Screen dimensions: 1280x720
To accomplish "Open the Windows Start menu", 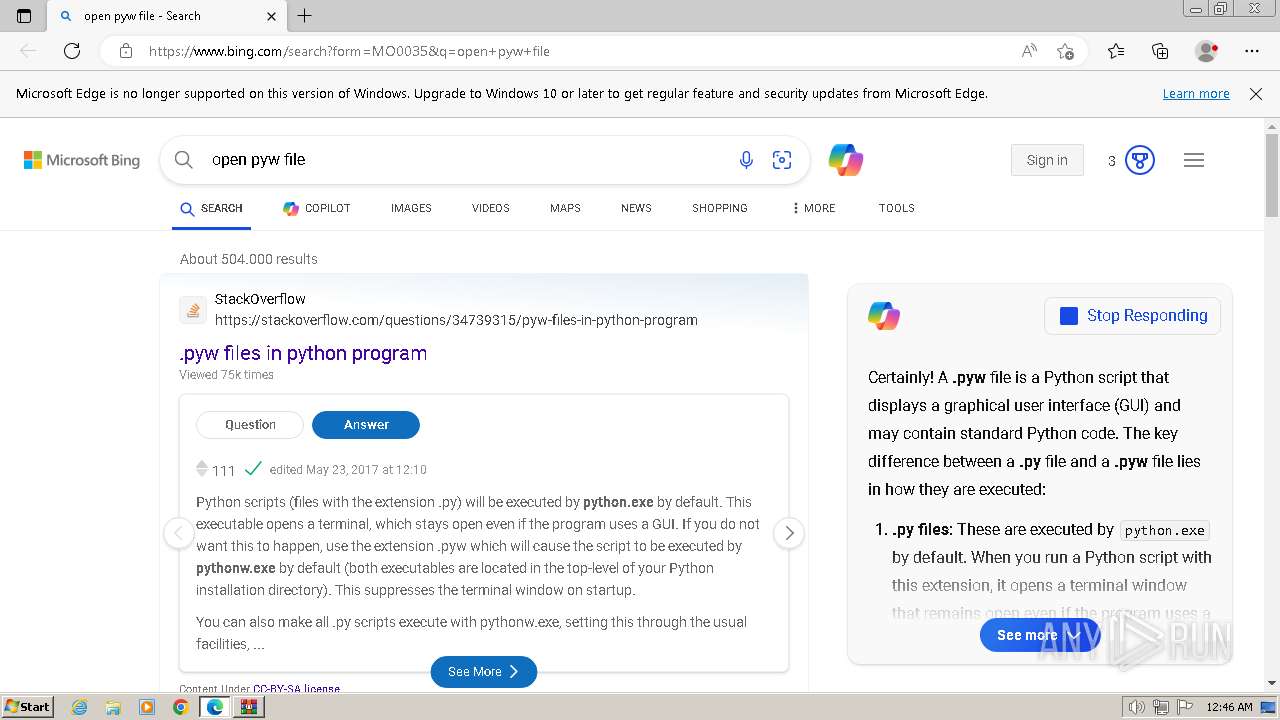I will click(28, 706).
